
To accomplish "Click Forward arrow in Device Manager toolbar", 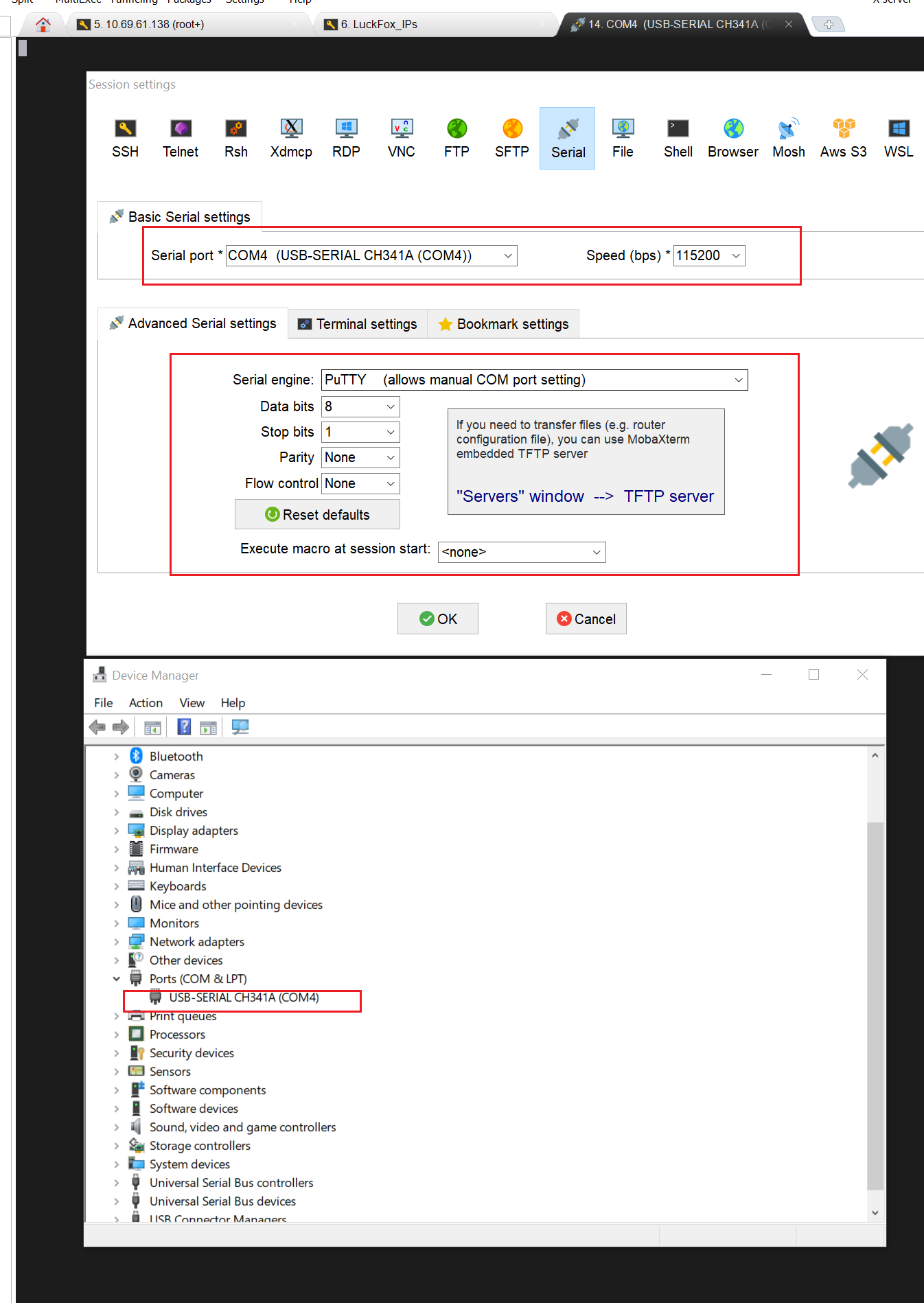I will point(121,727).
